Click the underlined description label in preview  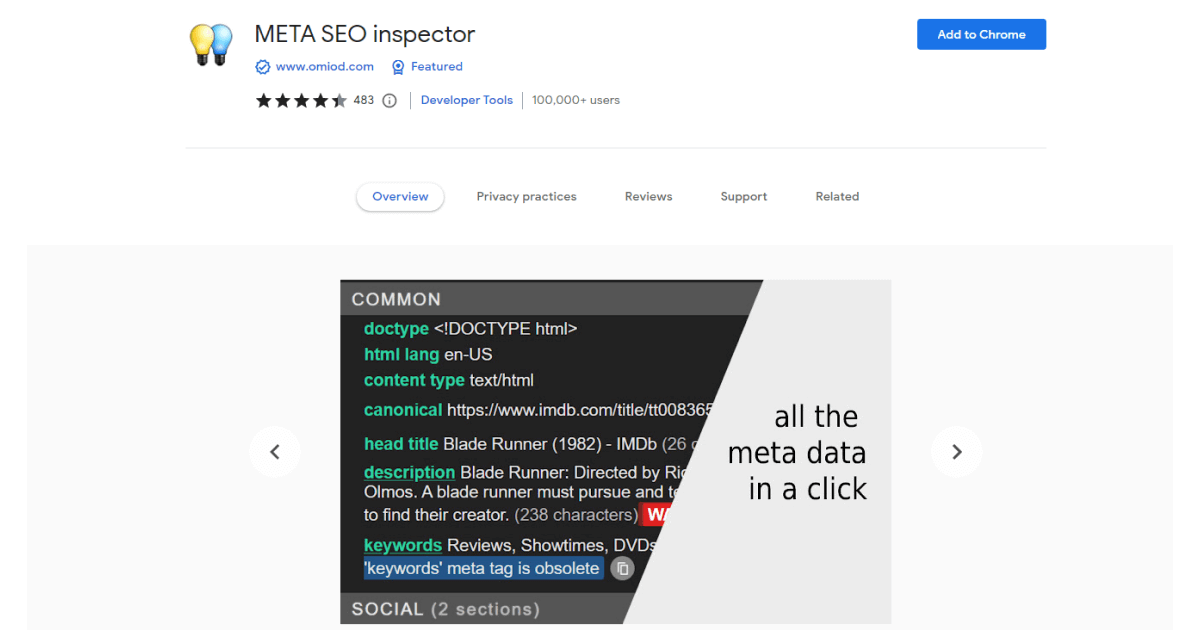[x=409, y=472]
